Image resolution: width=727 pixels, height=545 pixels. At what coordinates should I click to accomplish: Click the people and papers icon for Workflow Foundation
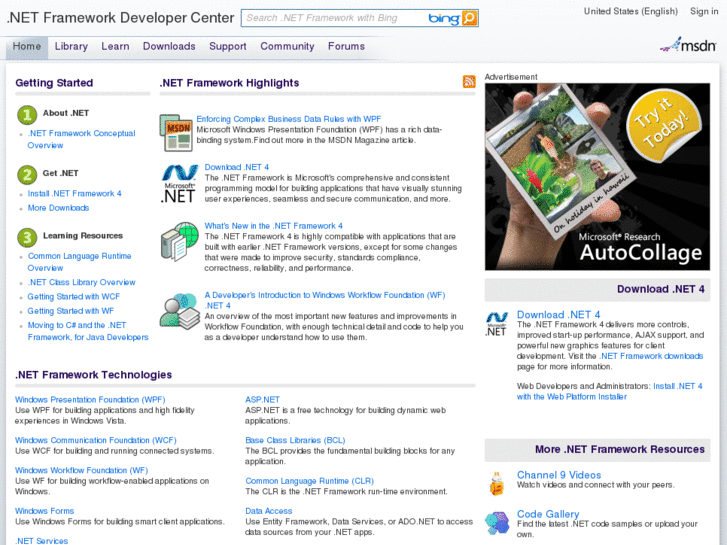pyautogui.click(x=179, y=311)
